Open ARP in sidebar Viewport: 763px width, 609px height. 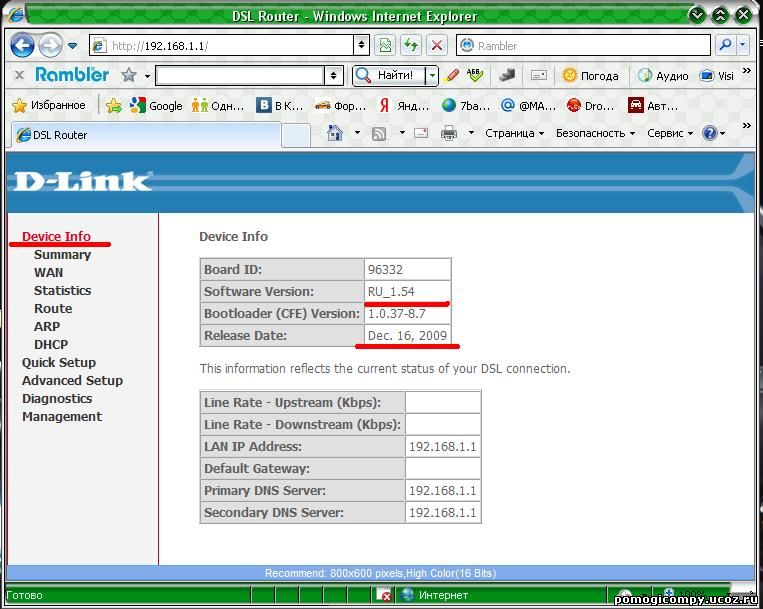pos(47,326)
